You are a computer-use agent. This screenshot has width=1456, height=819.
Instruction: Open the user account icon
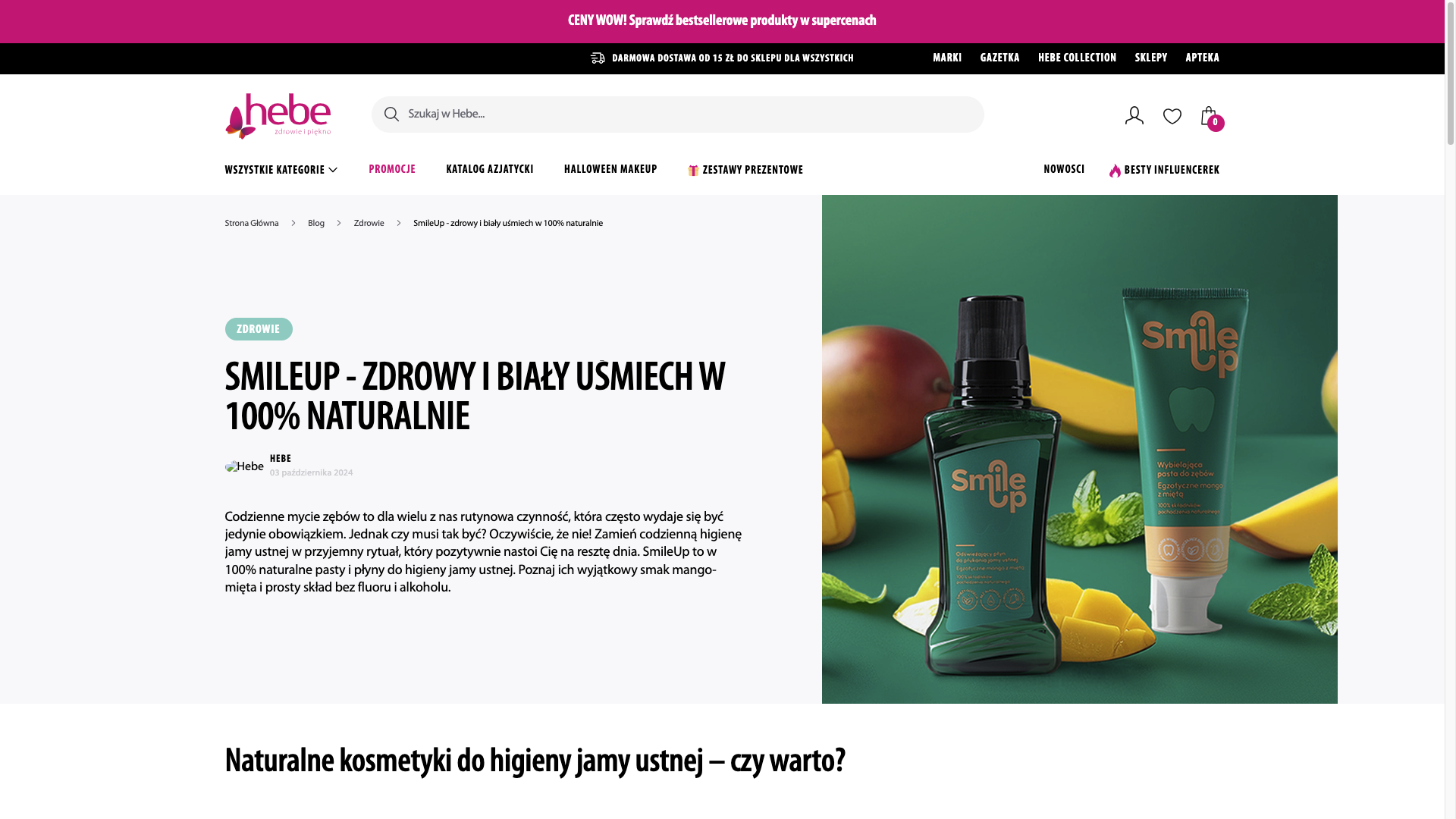pyautogui.click(x=1134, y=115)
